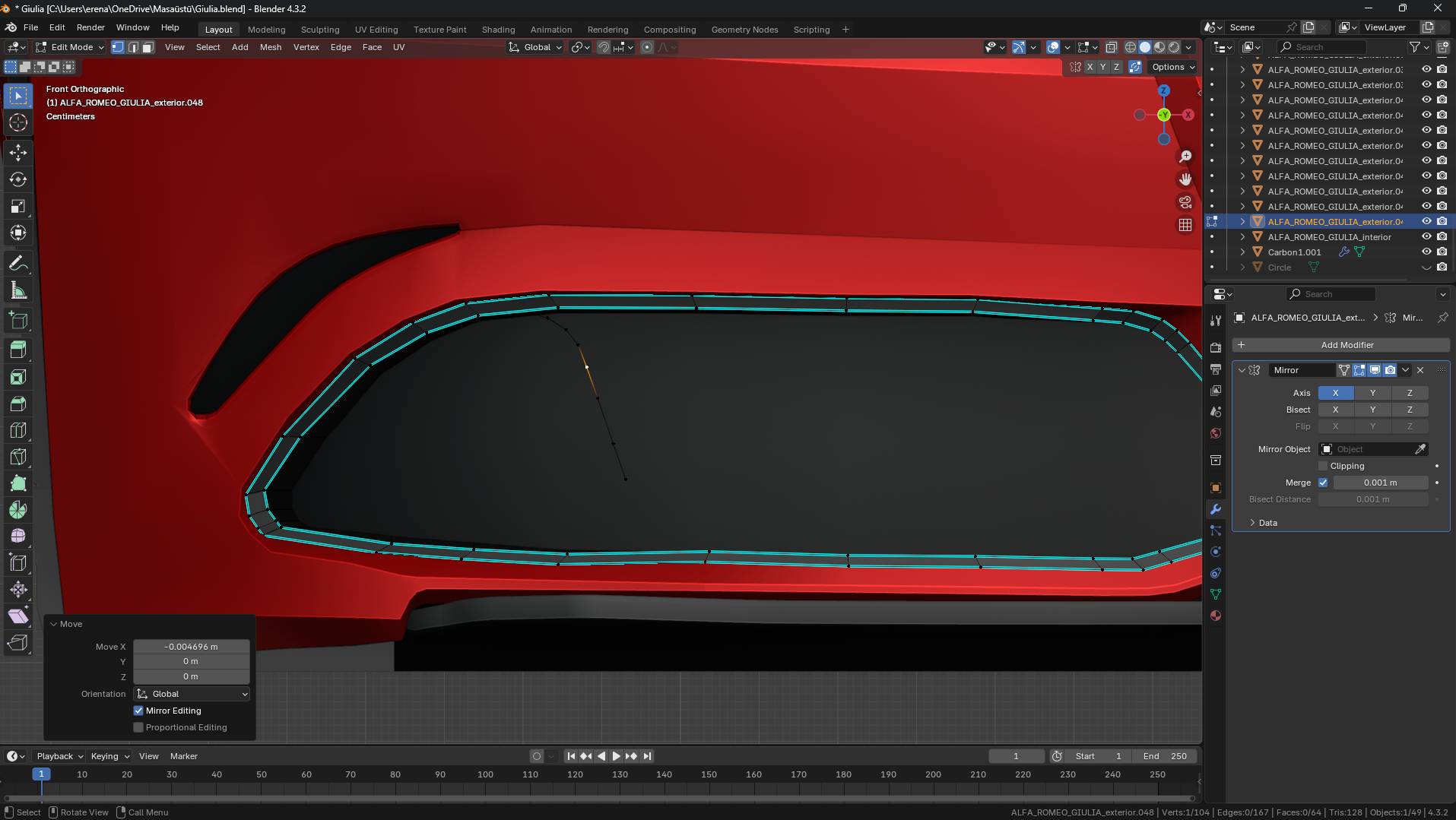Select the Rip Region tool

[18, 643]
